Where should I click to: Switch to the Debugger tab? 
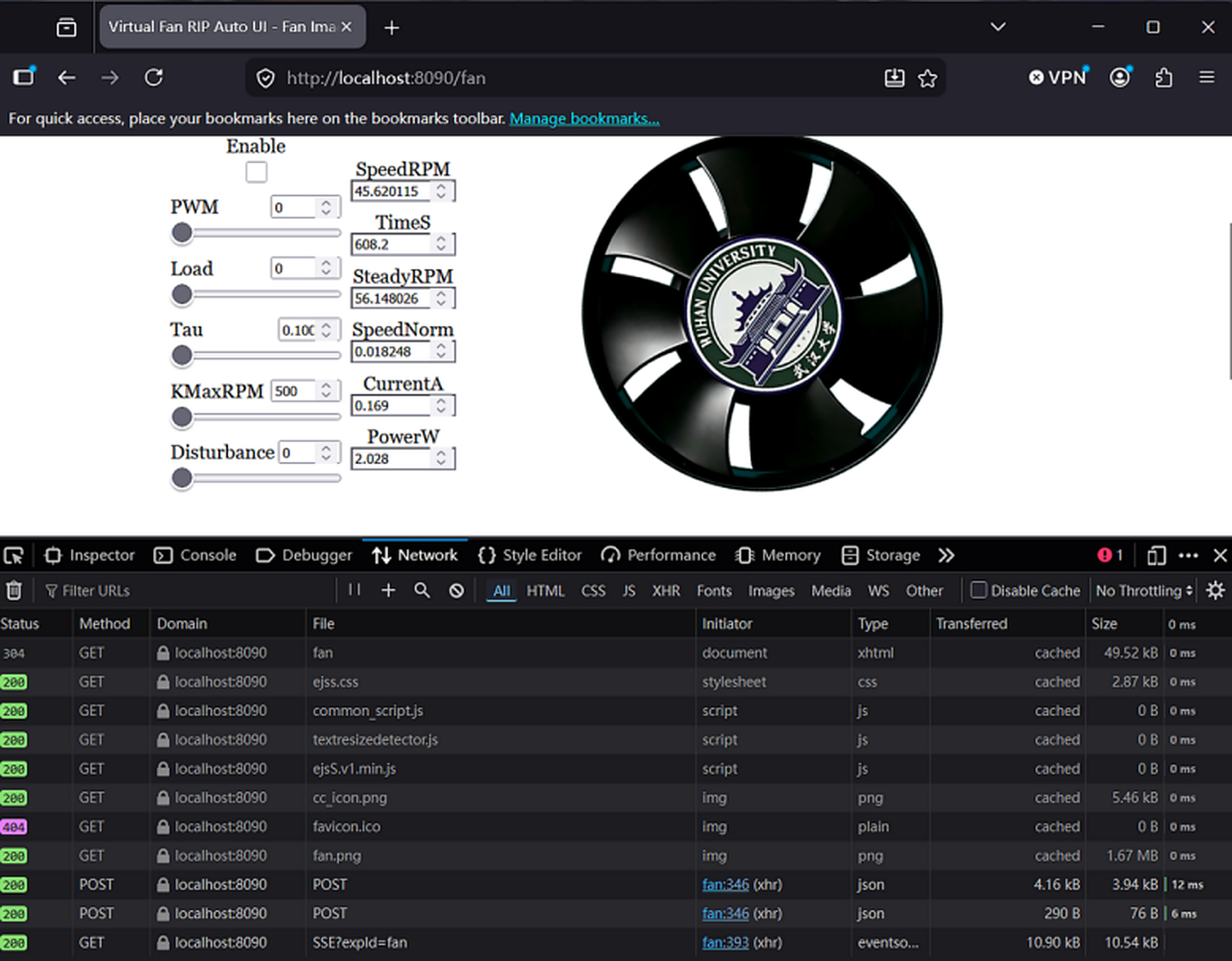(x=304, y=556)
